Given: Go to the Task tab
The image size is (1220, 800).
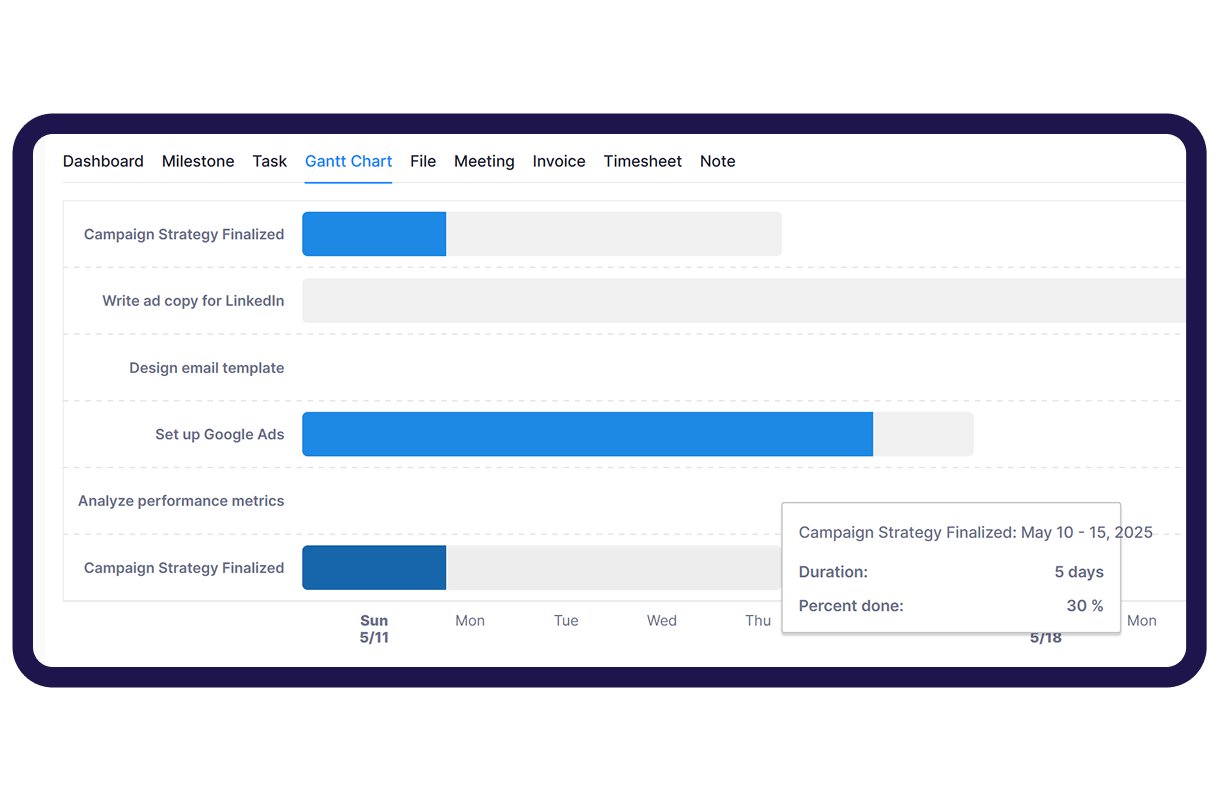Looking at the screenshot, I should click(x=269, y=161).
